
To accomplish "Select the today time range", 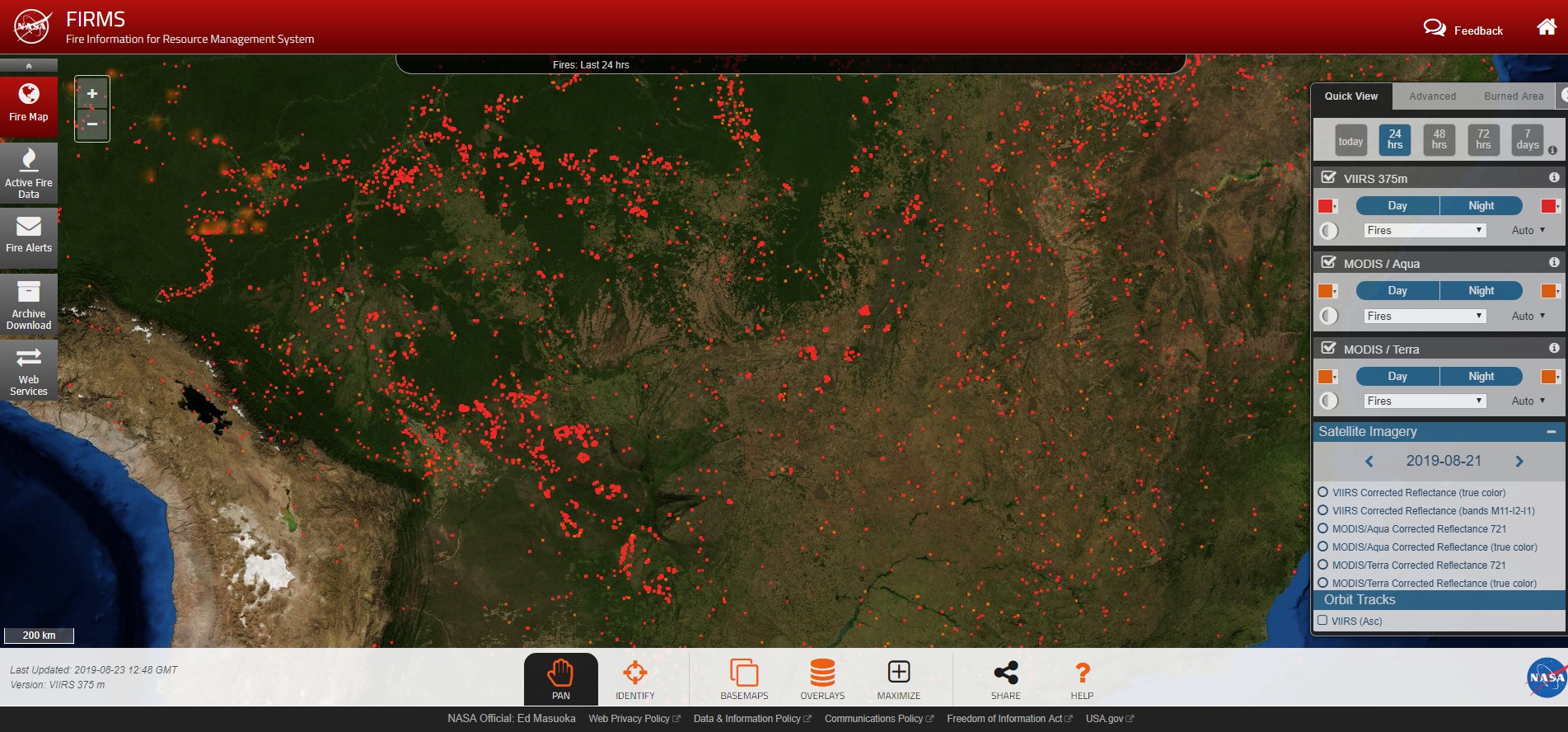I will 1350,141.
